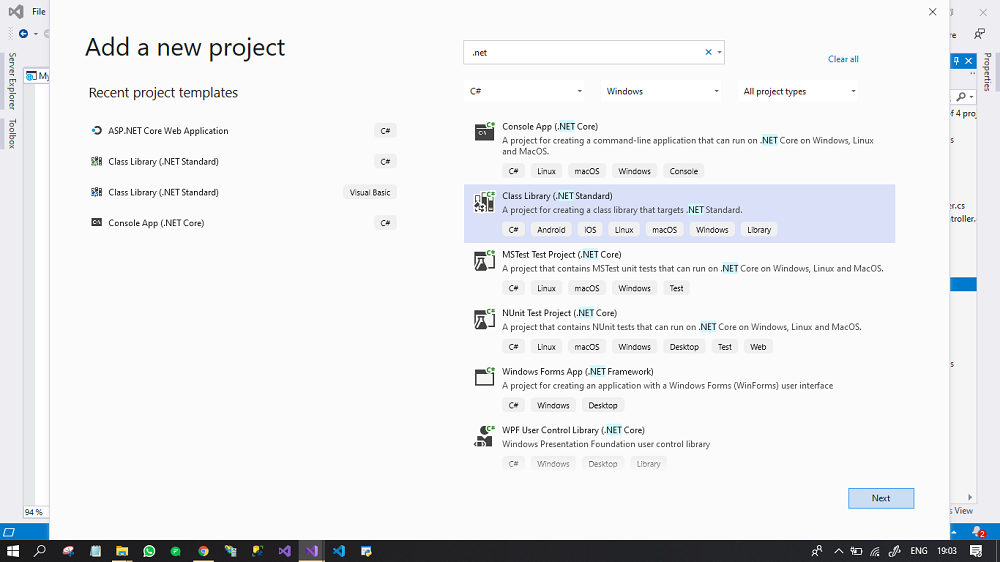Click the pin icon in Solution Explorer header
Viewport: 1000px width, 562px height.
point(956,61)
